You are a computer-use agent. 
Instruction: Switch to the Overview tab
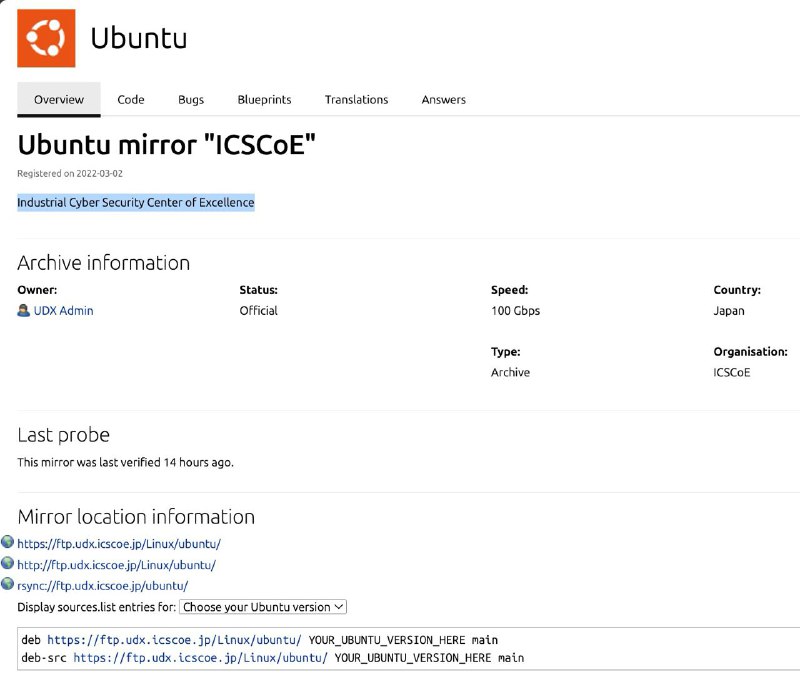[x=59, y=99]
